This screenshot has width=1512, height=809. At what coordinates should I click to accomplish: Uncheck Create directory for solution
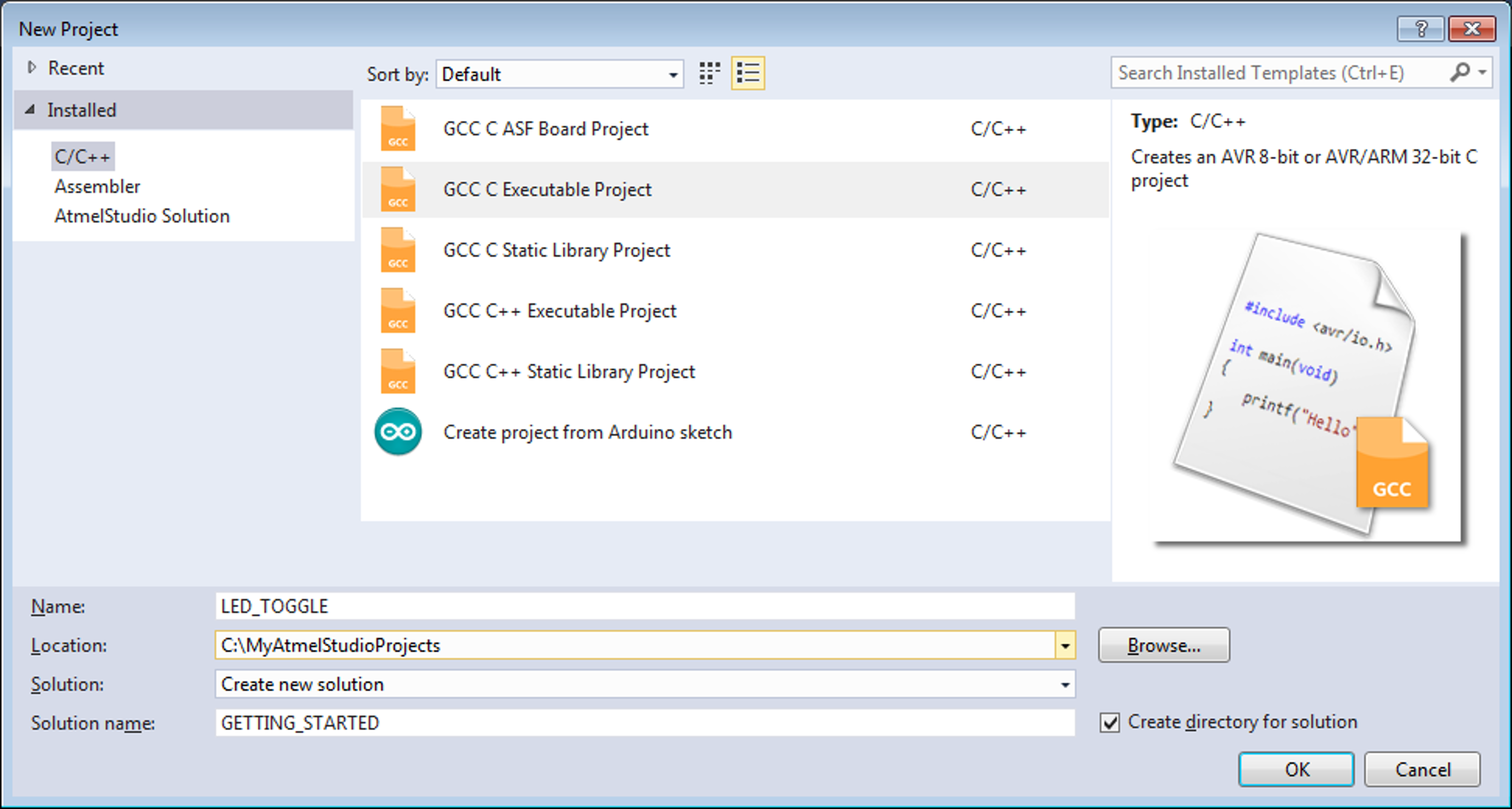[1110, 722]
